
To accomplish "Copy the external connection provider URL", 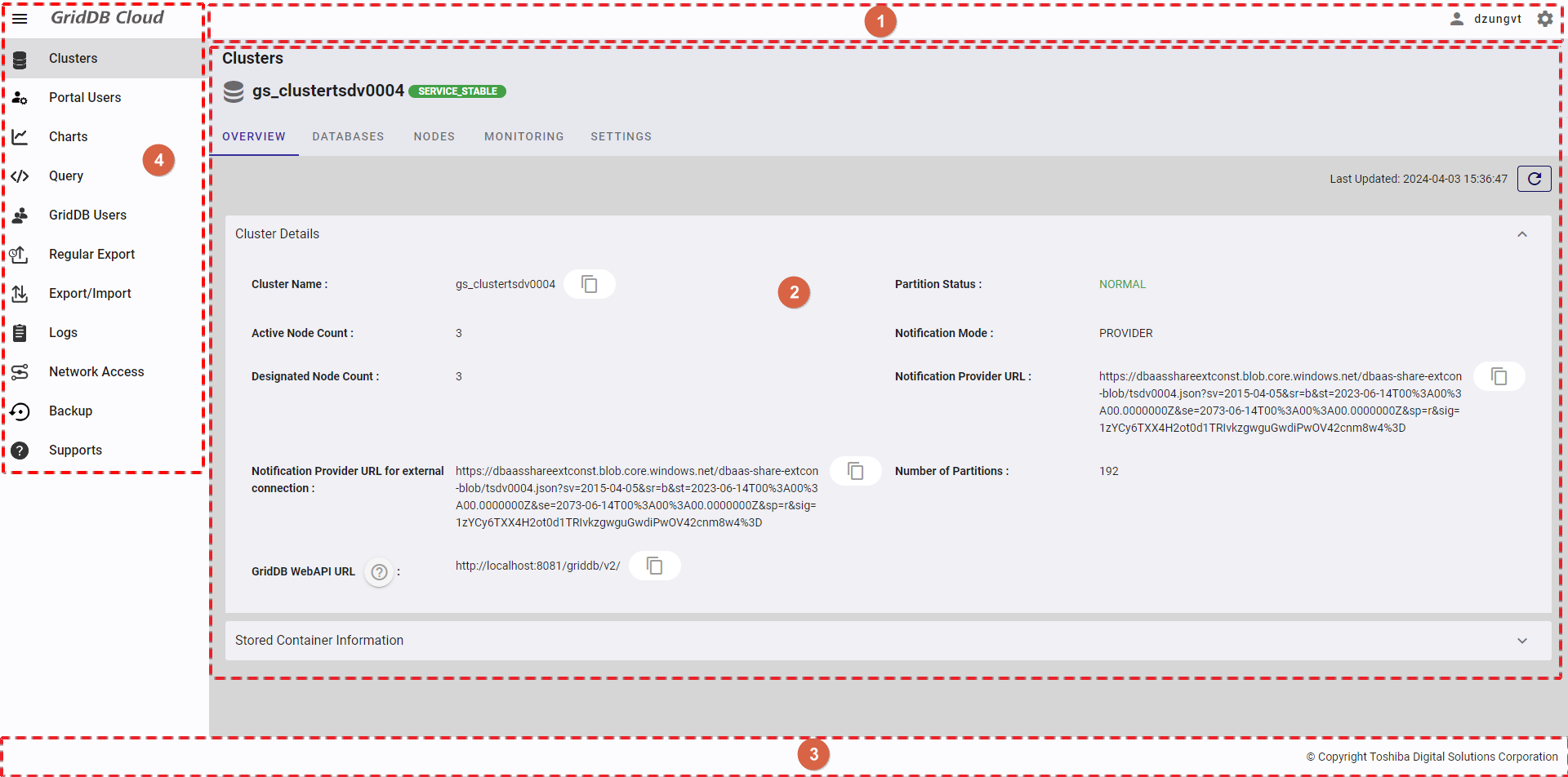I will click(855, 471).
